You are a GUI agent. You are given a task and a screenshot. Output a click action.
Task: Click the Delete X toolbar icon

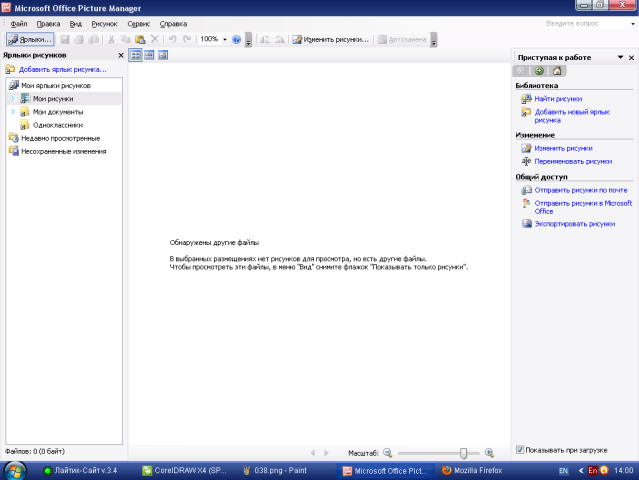tap(154, 40)
